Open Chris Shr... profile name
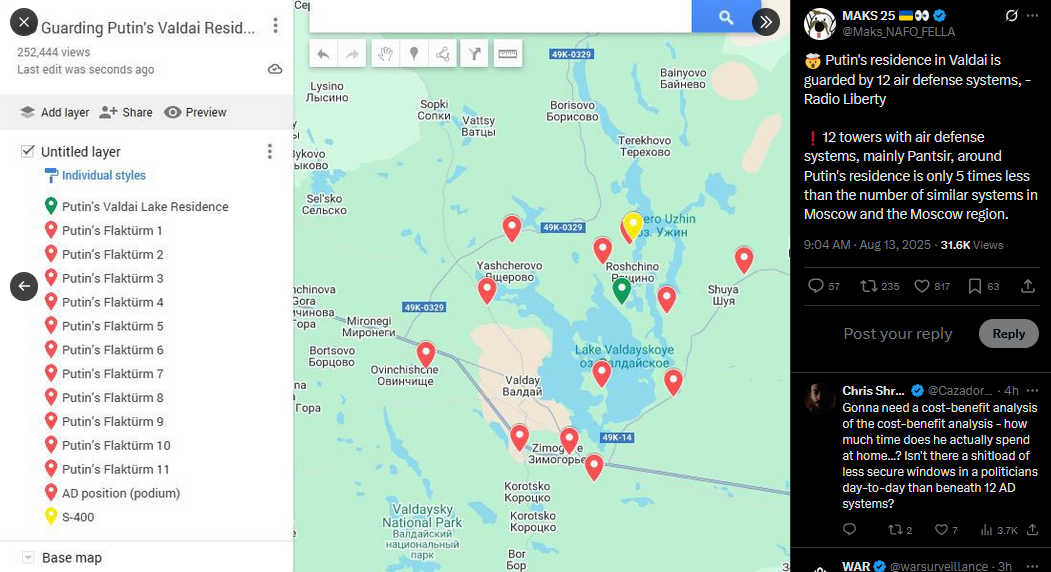The image size is (1051, 572). 873,390
